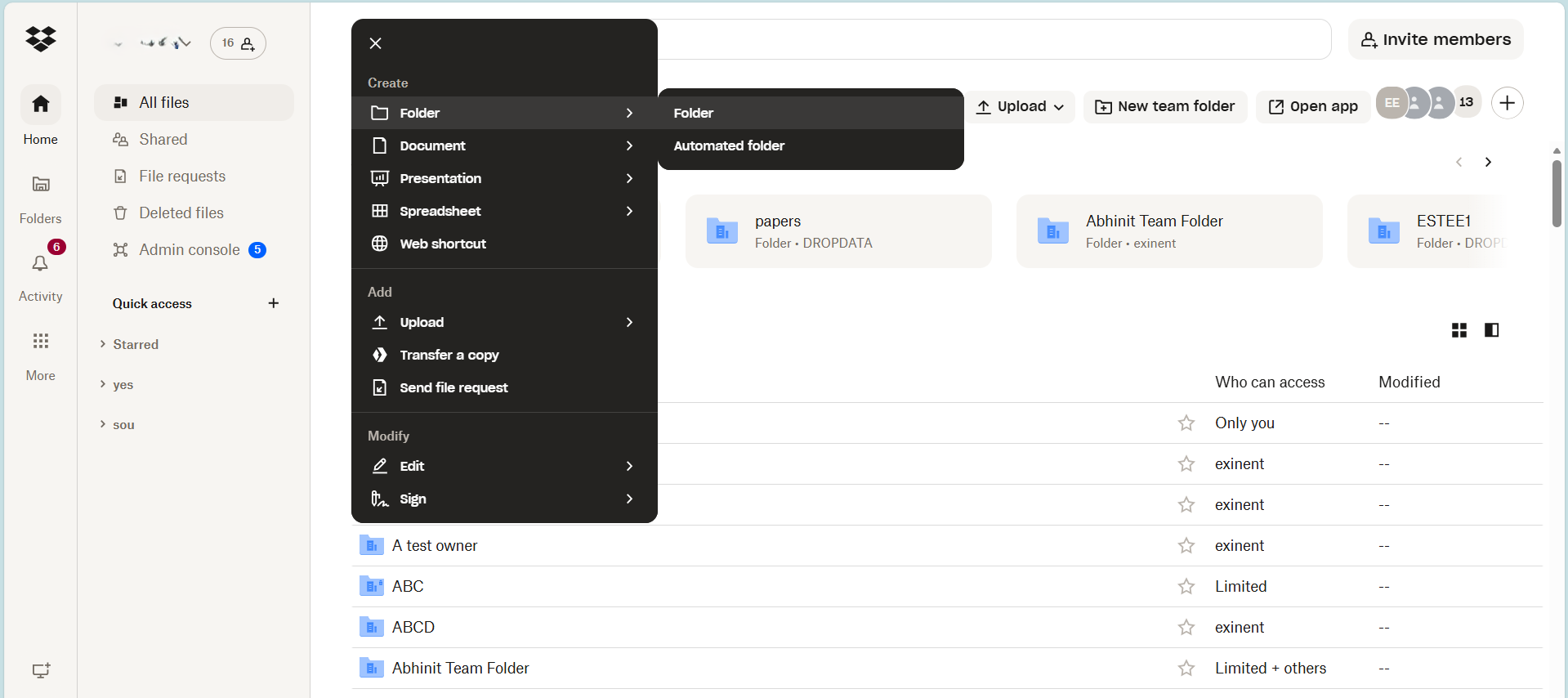Sort by Modified column header
Screen dimensions: 1568x698
pos(1409,382)
